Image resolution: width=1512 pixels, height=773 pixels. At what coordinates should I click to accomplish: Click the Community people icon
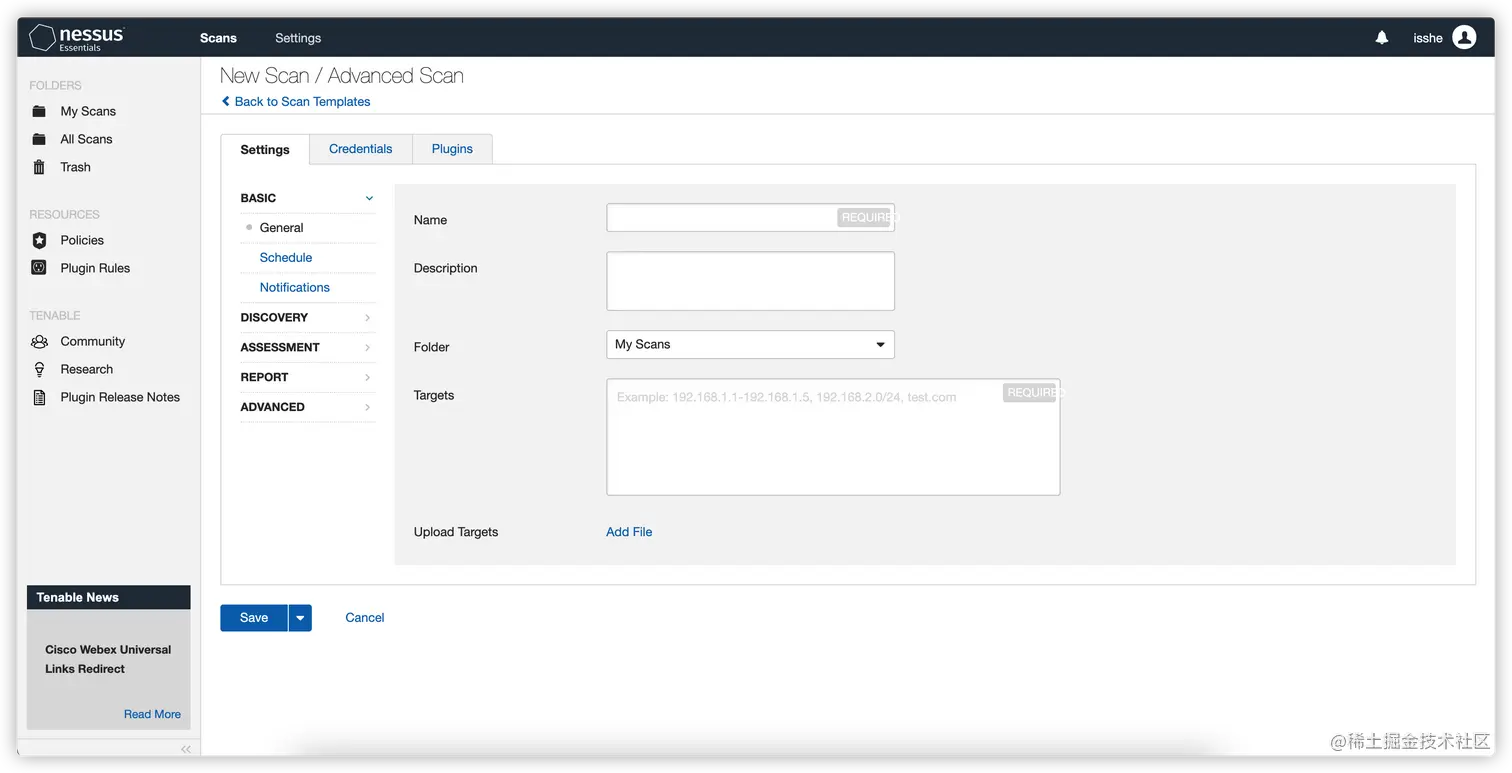(x=39, y=341)
